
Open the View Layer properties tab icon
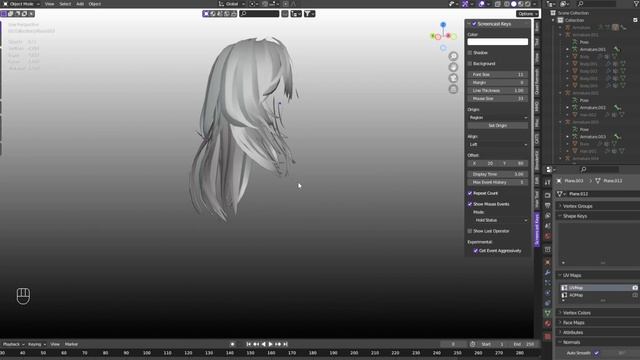point(548,216)
